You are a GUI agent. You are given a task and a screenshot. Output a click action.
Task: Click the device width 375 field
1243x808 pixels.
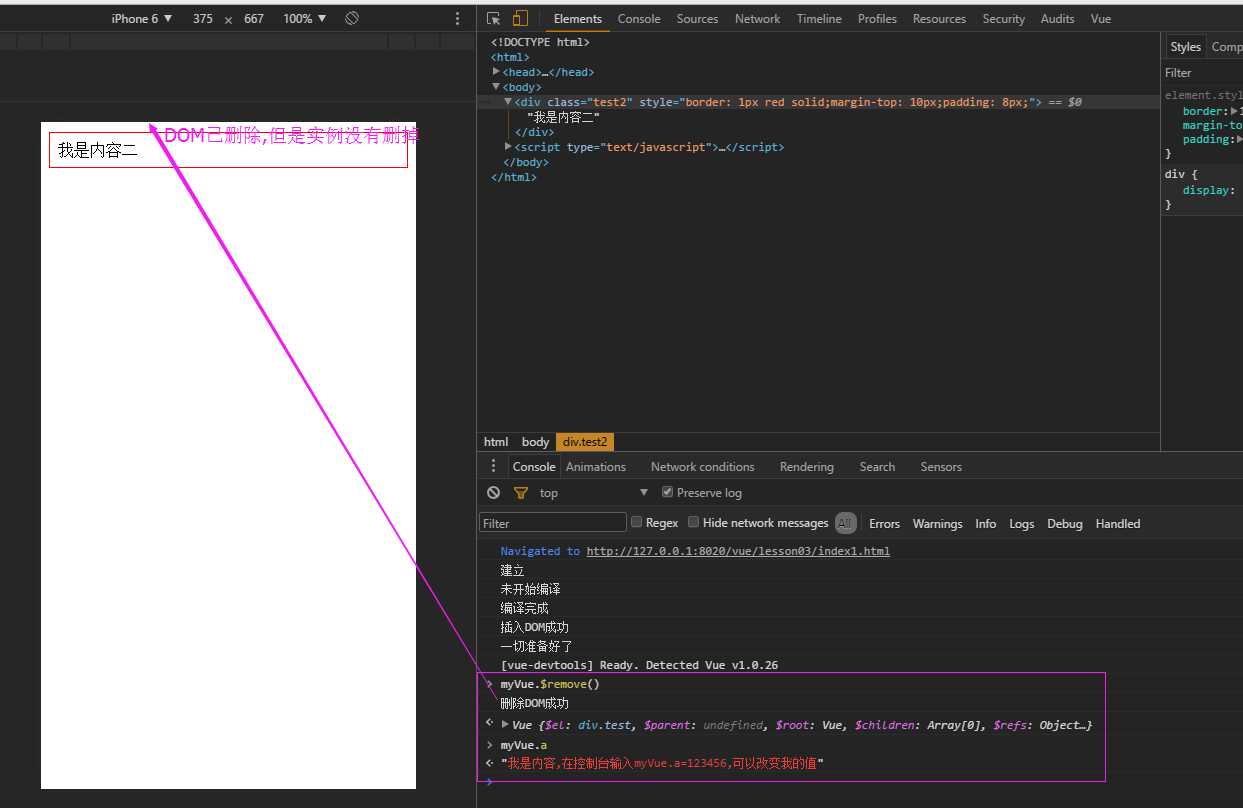coord(203,19)
